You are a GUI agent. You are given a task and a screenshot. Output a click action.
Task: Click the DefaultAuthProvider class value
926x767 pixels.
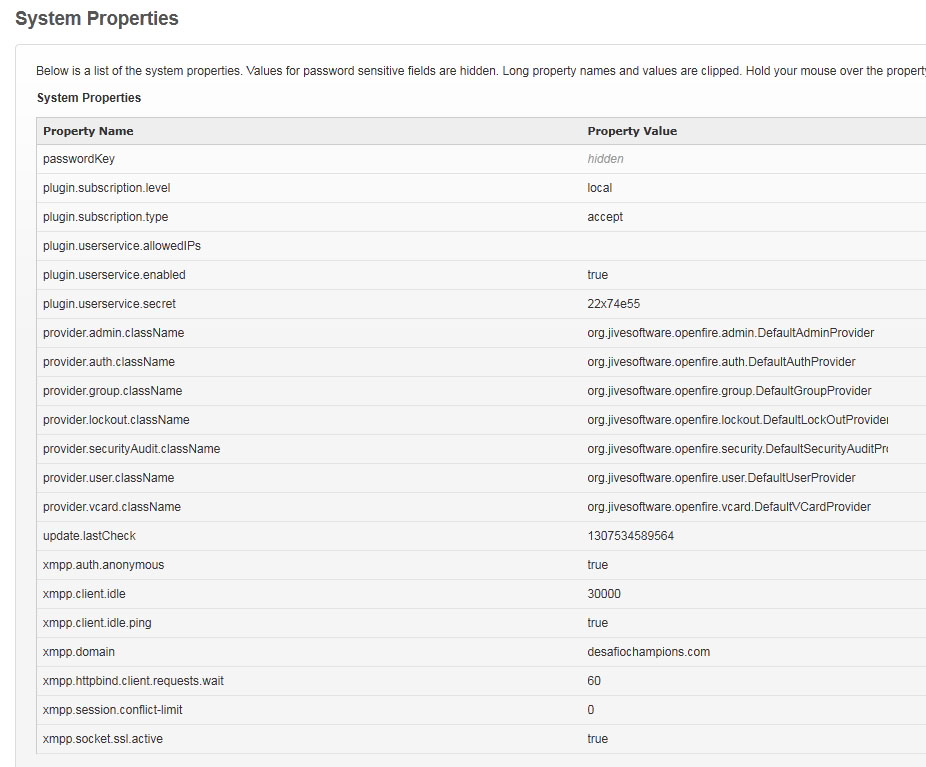pos(721,361)
